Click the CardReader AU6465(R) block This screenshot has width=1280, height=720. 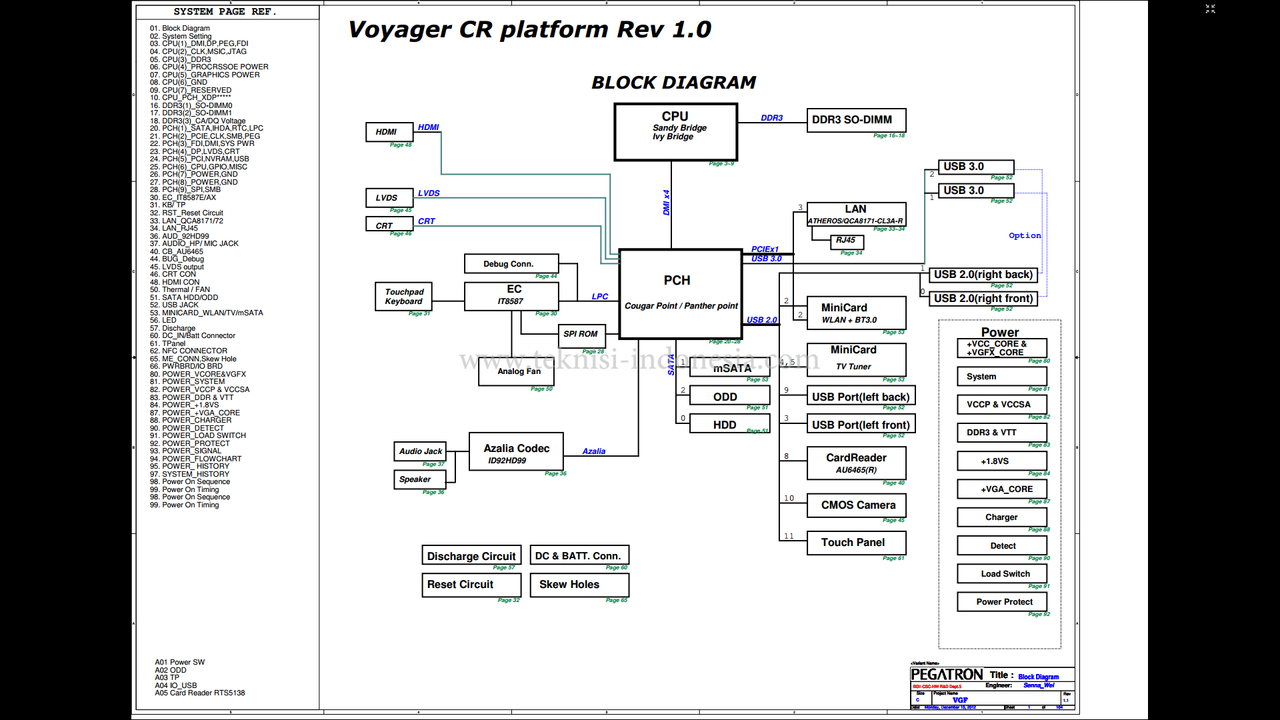[856, 463]
